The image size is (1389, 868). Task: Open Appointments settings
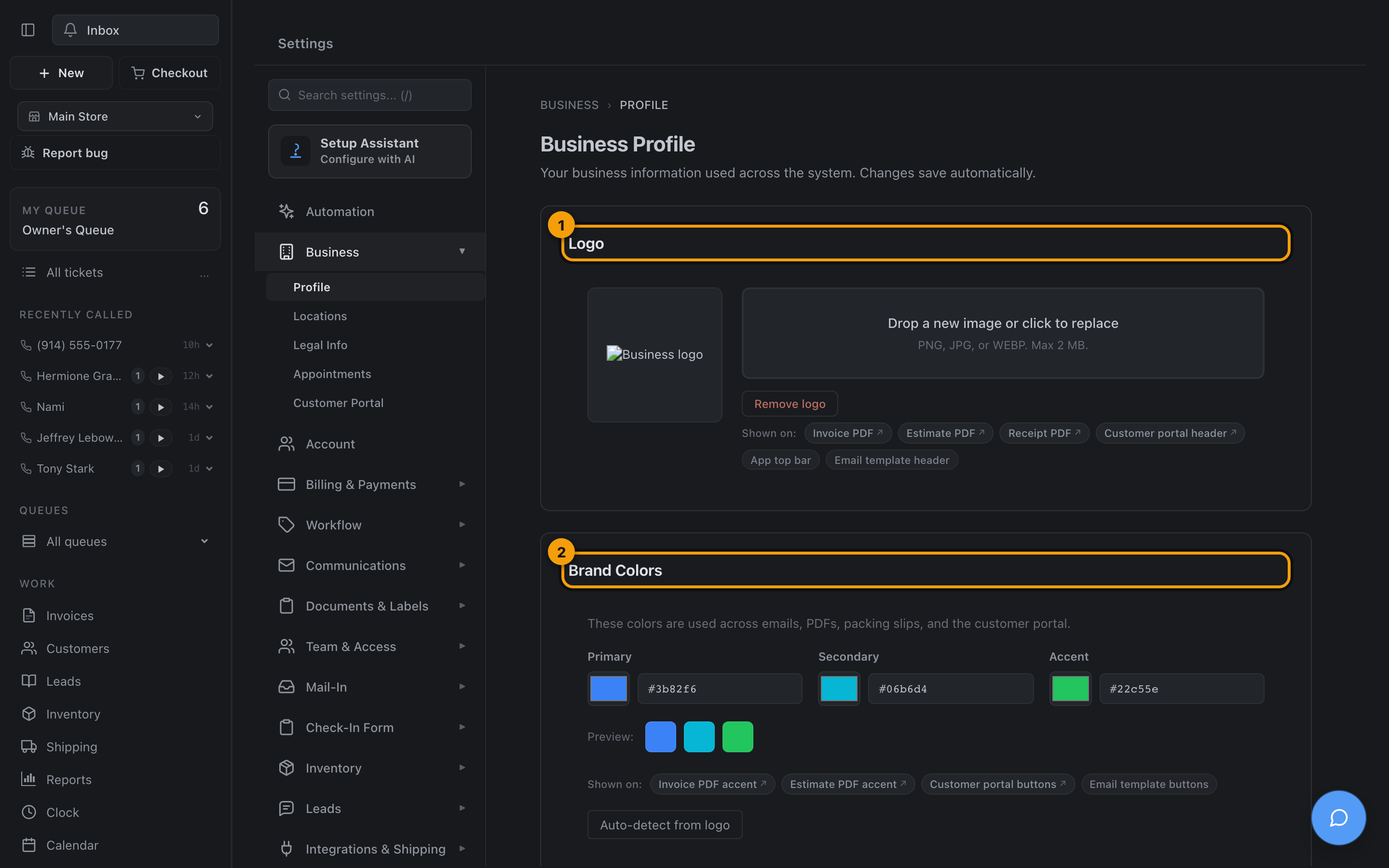(332, 374)
